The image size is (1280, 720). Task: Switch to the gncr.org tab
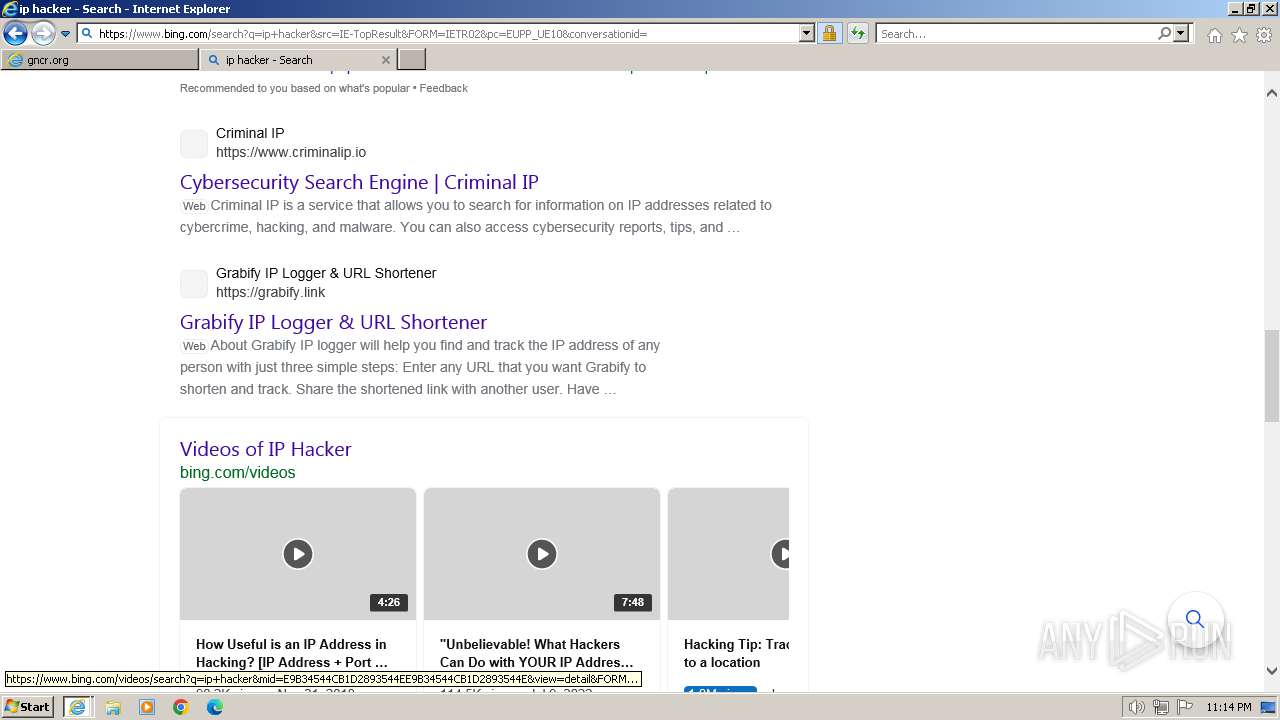pos(100,60)
